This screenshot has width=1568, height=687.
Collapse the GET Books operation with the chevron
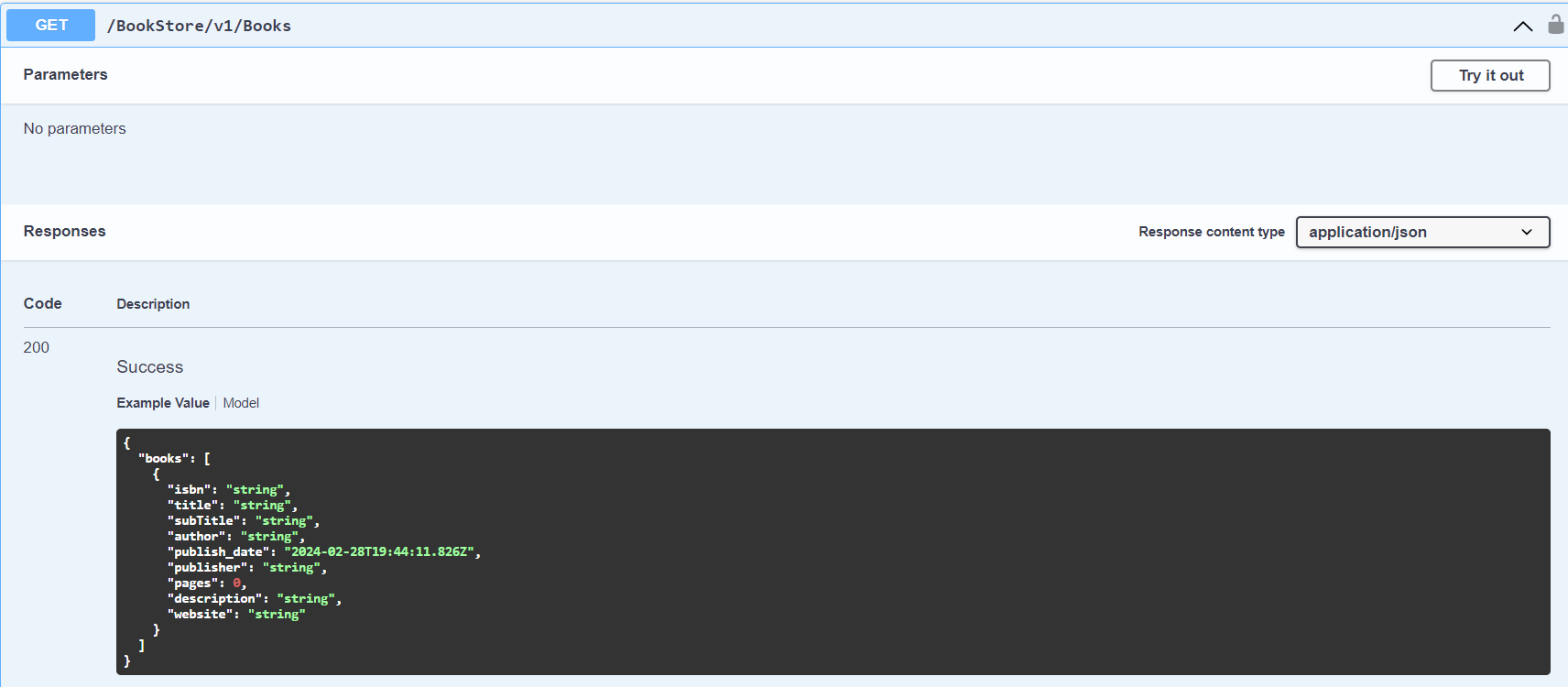(1523, 27)
